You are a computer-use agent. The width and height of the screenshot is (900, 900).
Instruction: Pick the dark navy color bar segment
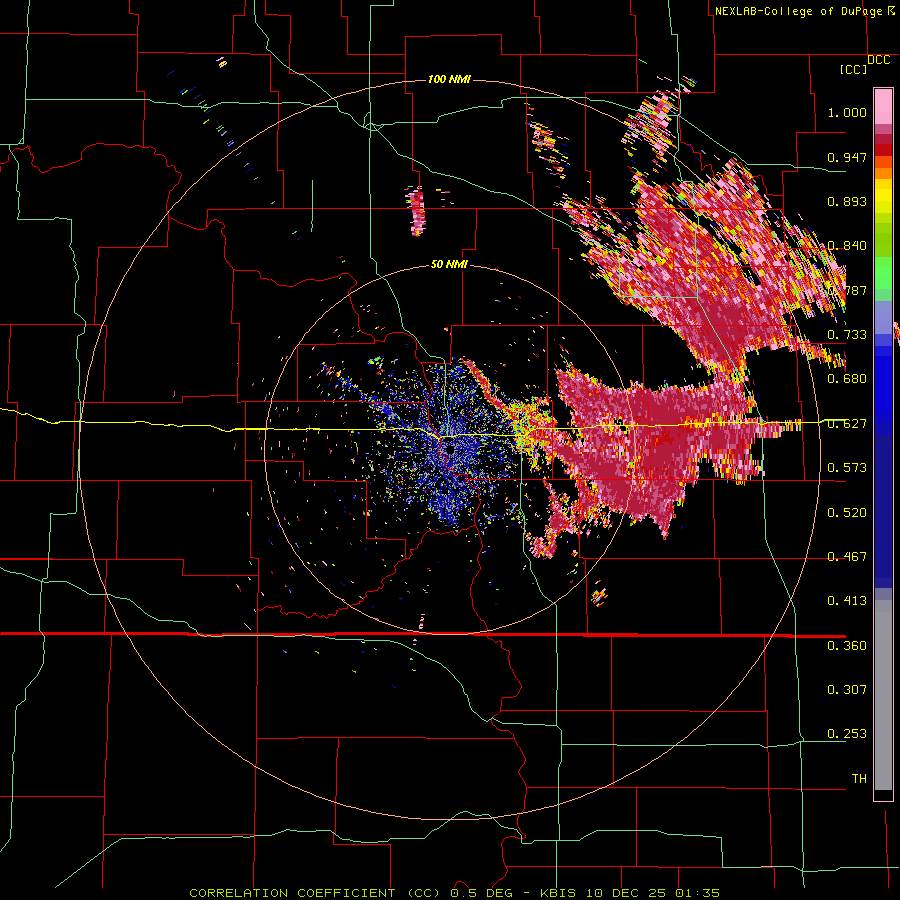[x=883, y=511]
